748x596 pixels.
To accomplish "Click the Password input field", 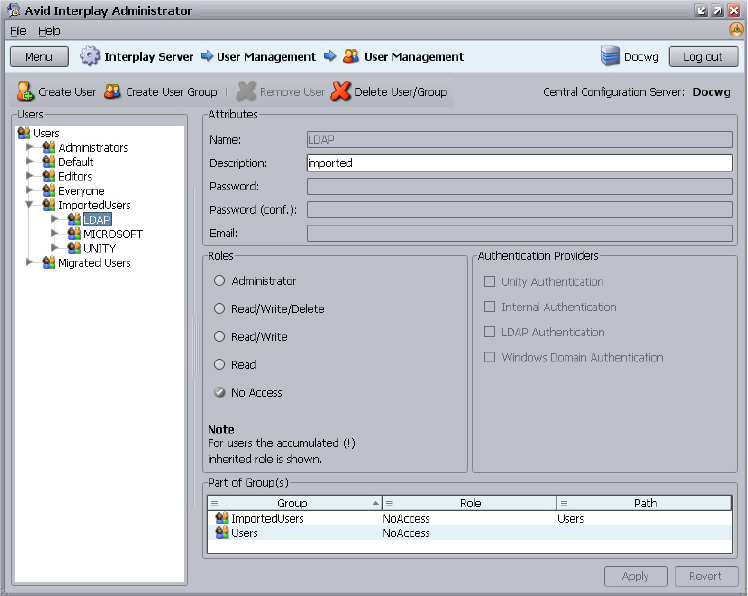I will pyautogui.click(x=519, y=186).
